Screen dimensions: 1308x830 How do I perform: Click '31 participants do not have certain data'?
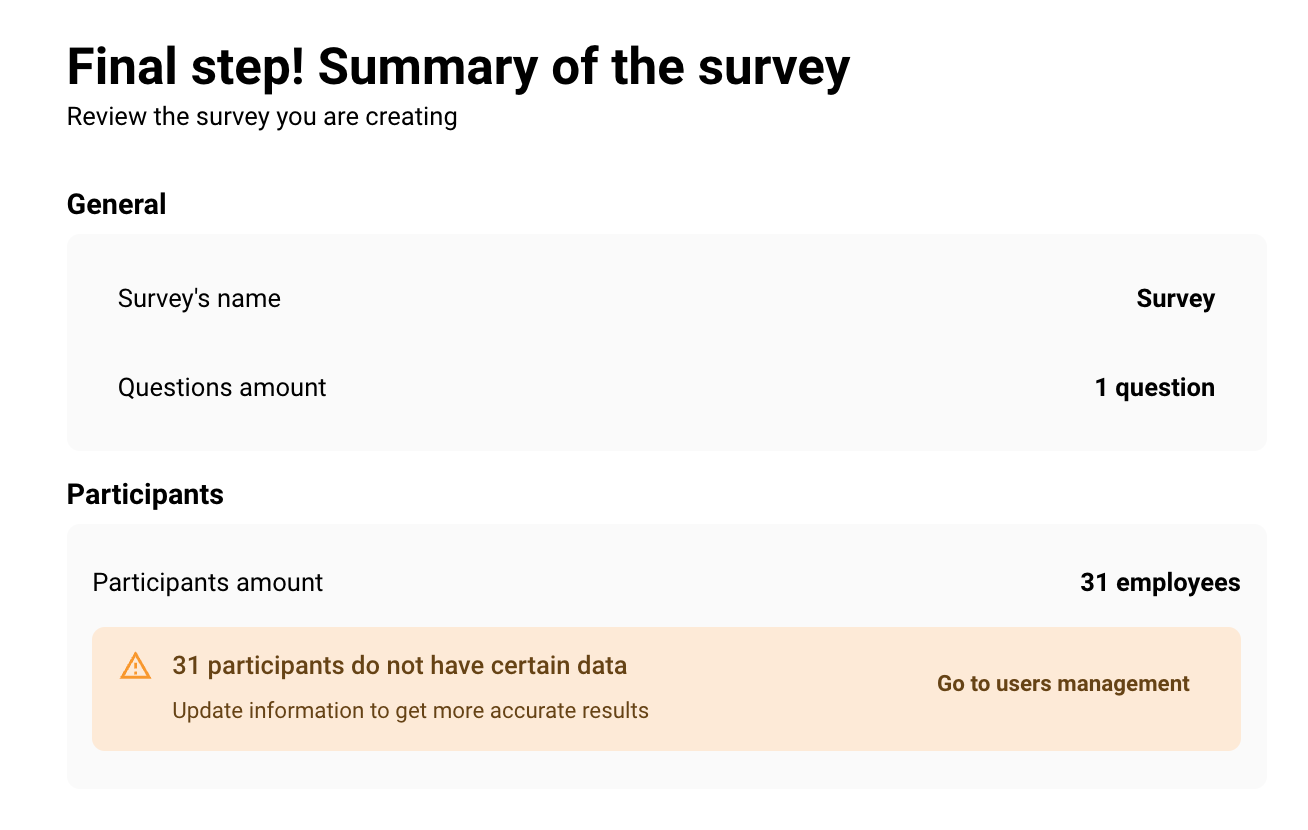[399, 665]
